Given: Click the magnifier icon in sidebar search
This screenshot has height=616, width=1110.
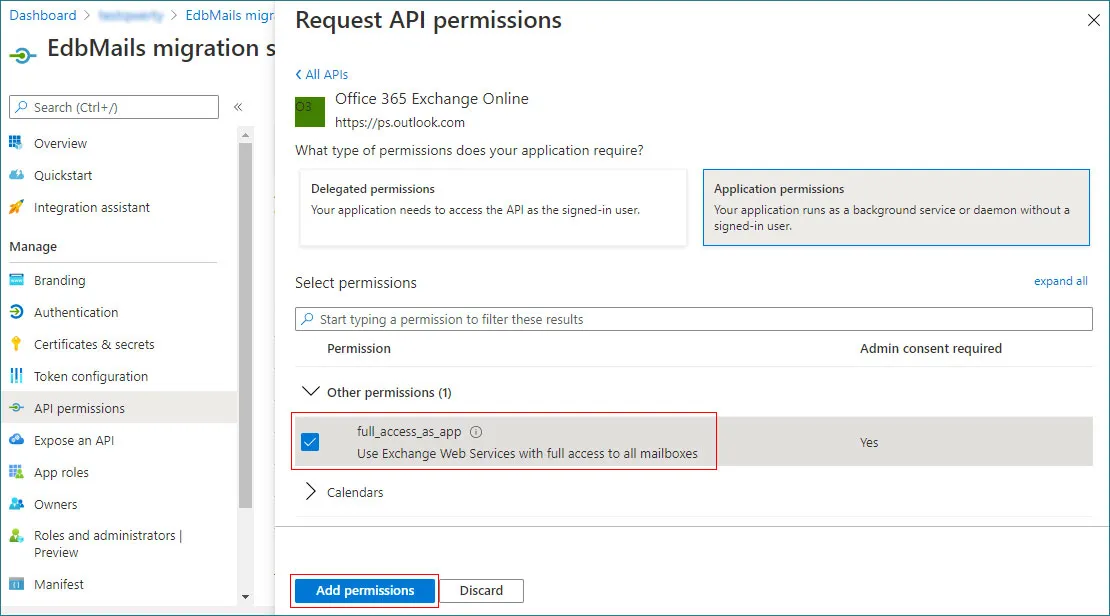Looking at the screenshot, I should point(21,107).
